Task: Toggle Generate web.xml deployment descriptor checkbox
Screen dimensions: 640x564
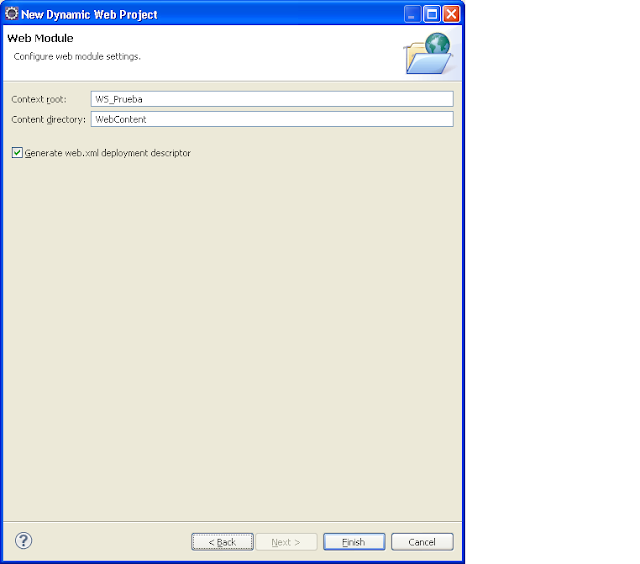Action: click(x=17, y=153)
